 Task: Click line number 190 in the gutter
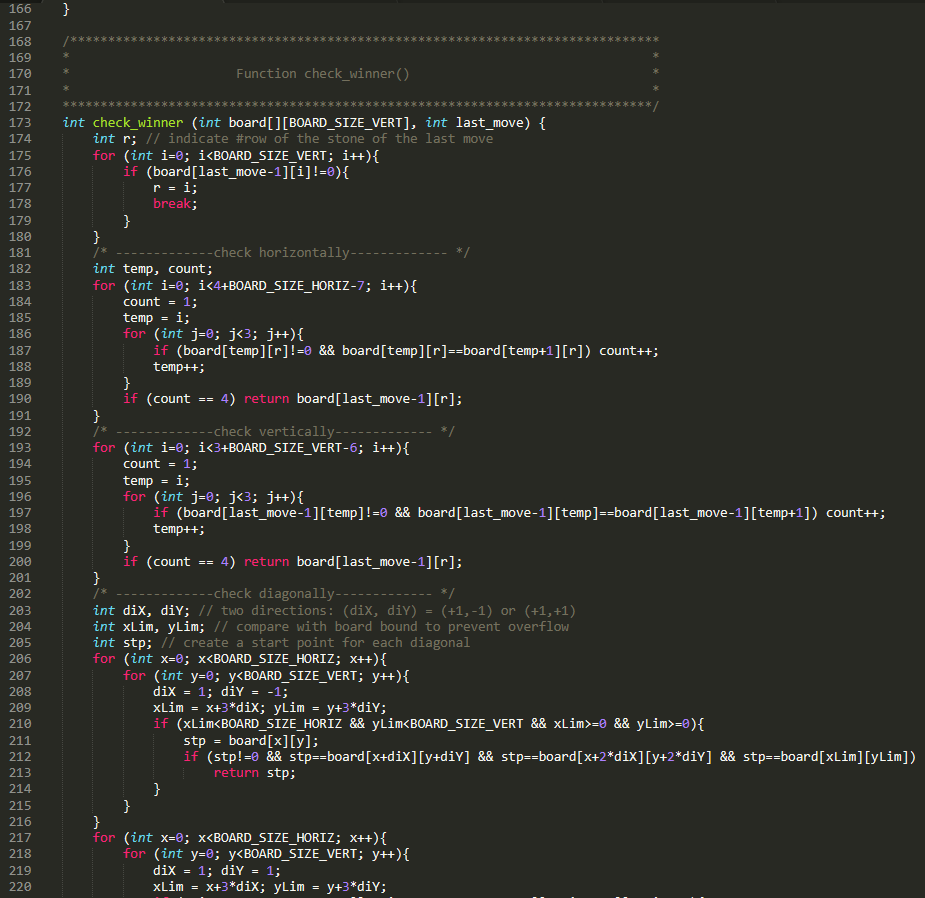pyautogui.click(x=20, y=399)
